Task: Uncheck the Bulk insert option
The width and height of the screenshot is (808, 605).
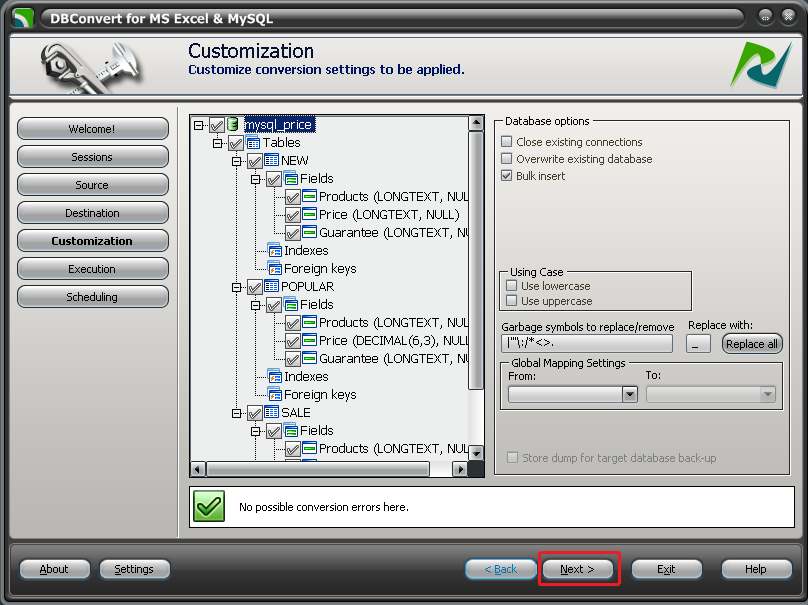Action: (x=507, y=175)
